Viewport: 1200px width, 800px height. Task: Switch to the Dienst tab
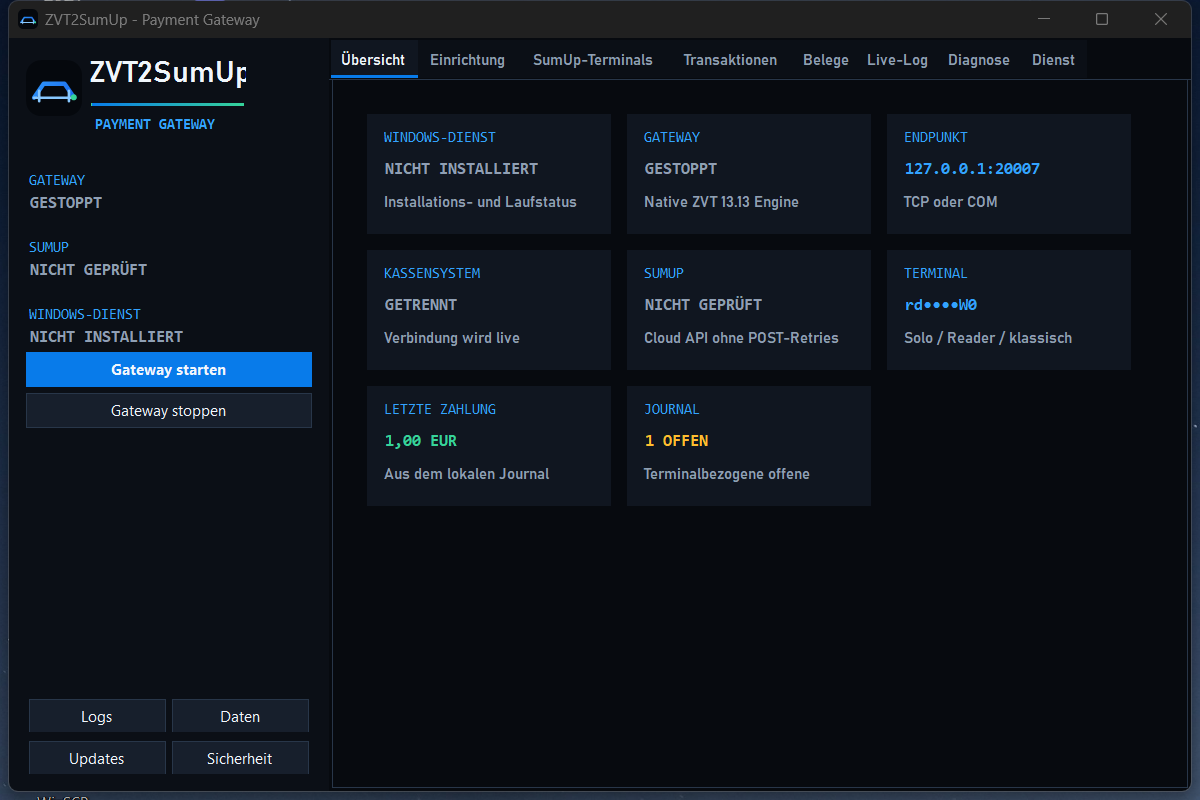(1053, 60)
